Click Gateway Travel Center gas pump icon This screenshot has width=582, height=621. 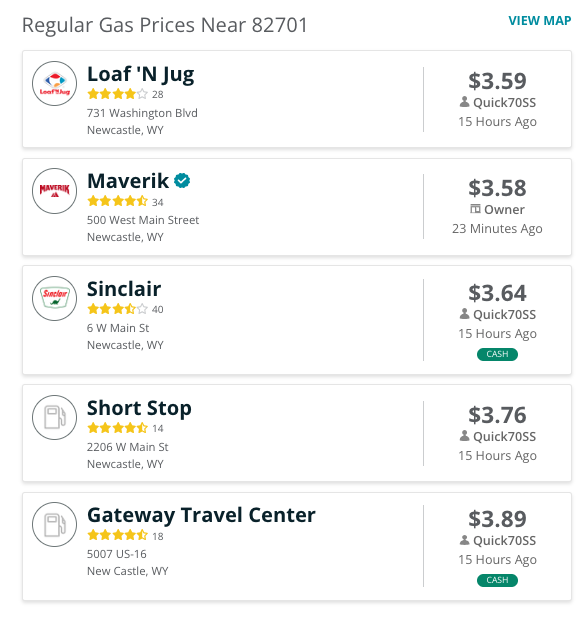coord(54,524)
